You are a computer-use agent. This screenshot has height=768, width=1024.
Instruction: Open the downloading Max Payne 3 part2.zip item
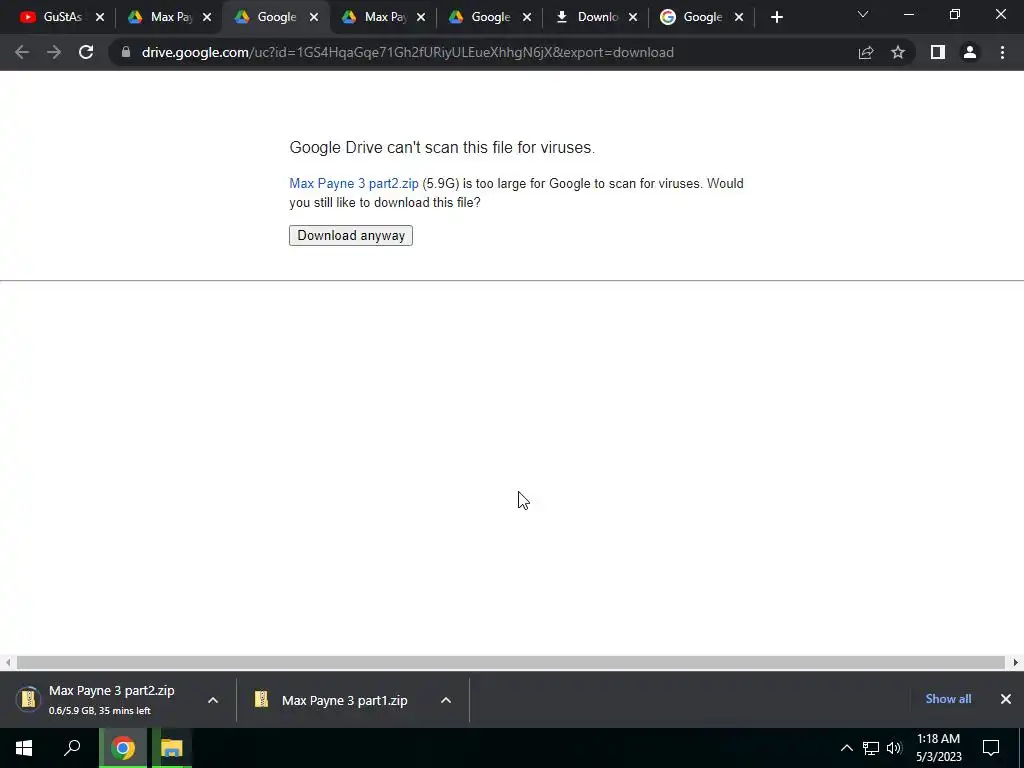(x=108, y=699)
